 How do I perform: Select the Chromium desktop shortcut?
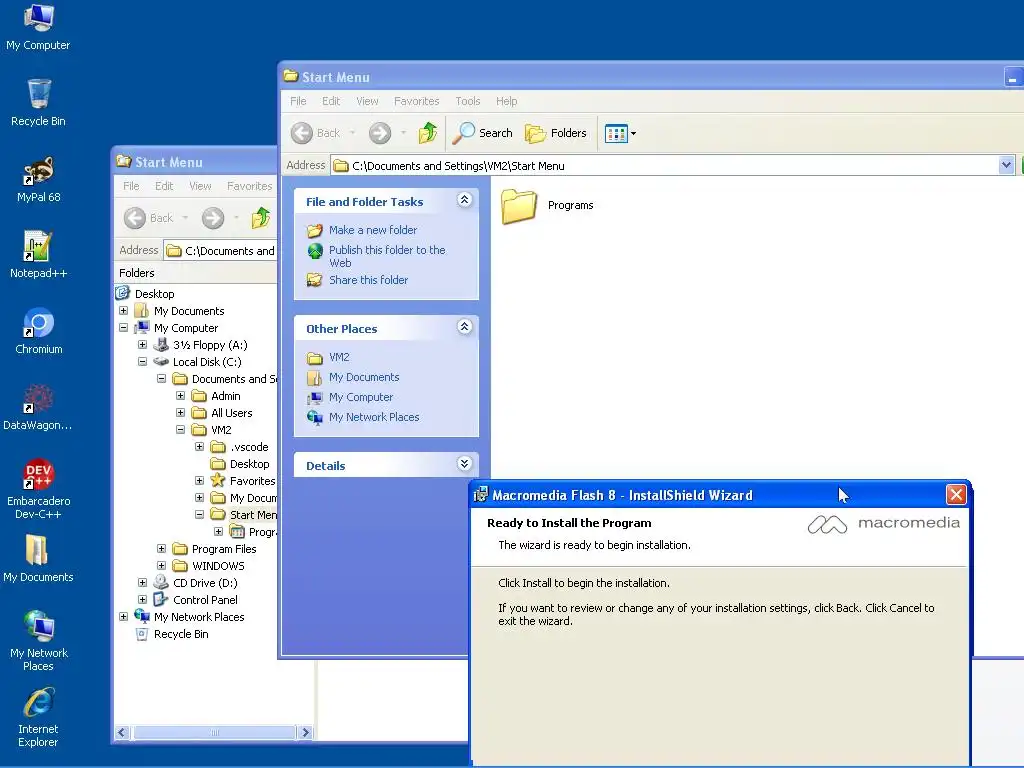(38, 331)
